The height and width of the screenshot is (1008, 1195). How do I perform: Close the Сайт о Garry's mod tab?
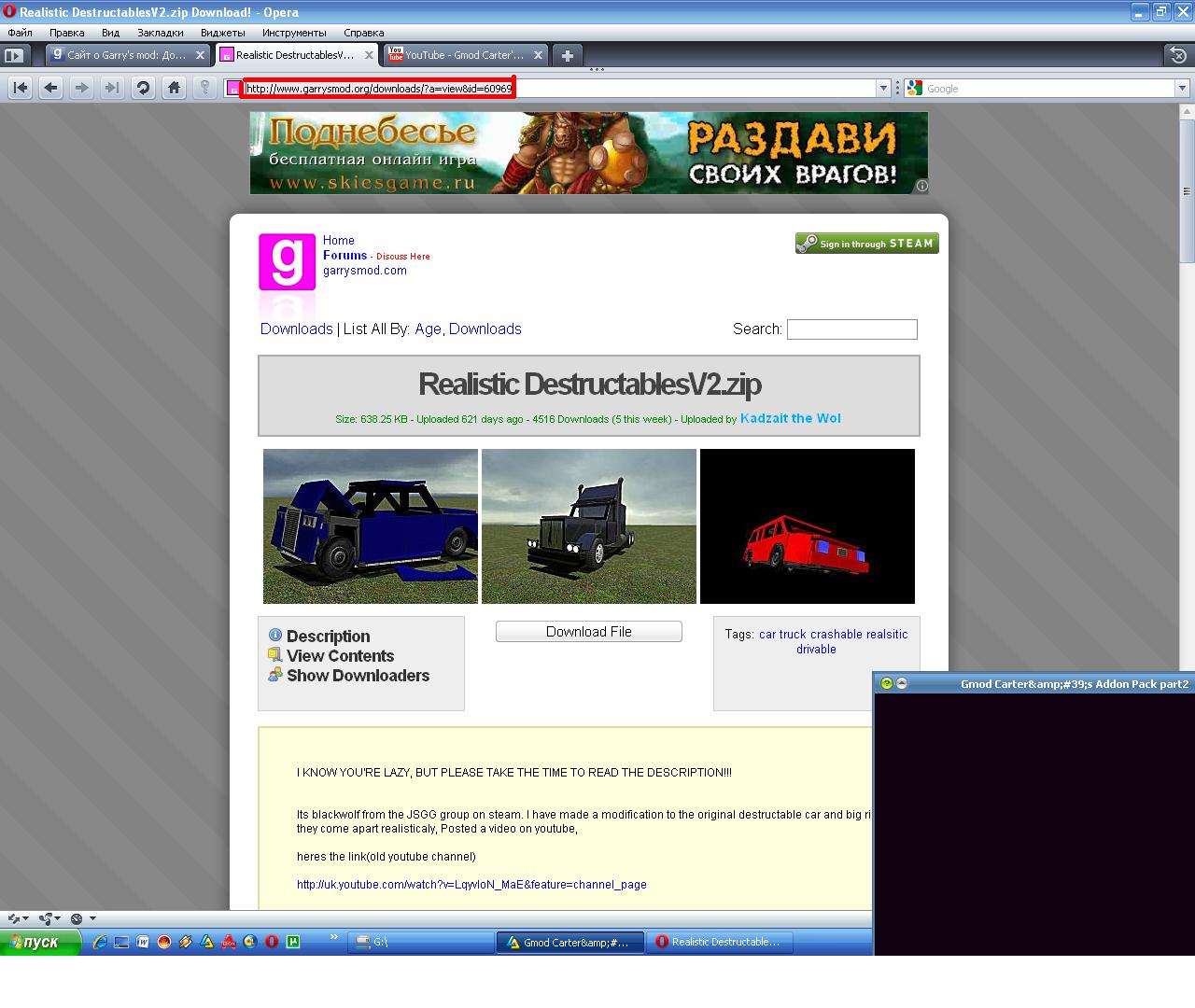200,55
